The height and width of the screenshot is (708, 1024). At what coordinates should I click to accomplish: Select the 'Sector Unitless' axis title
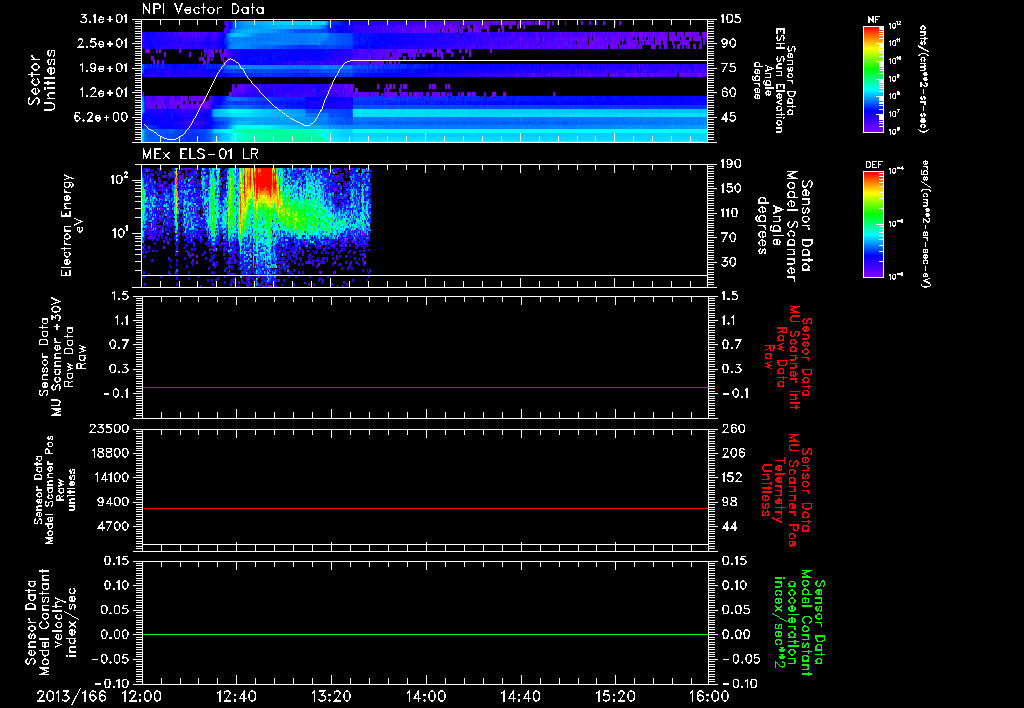click(42, 80)
